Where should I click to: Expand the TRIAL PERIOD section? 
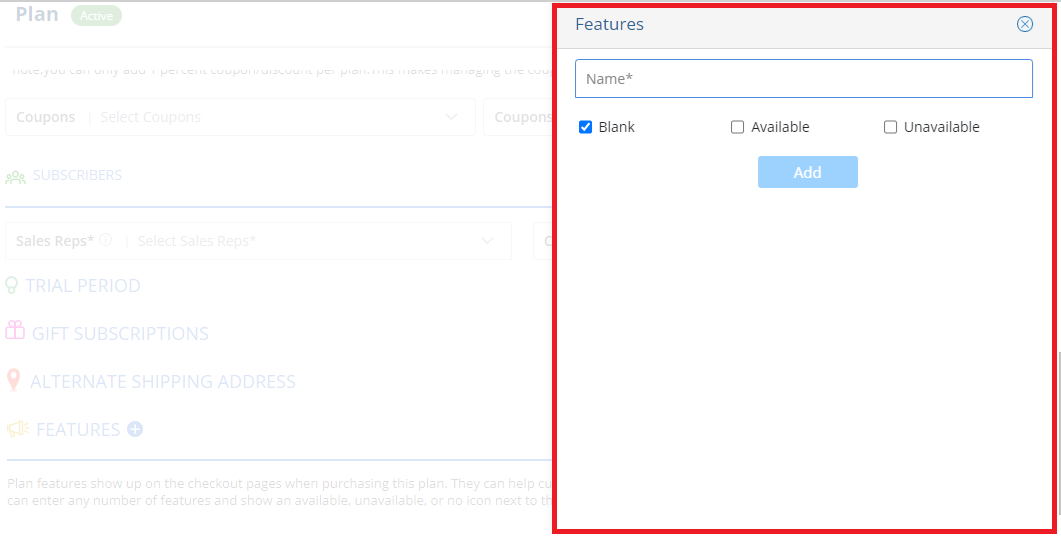(83, 285)
